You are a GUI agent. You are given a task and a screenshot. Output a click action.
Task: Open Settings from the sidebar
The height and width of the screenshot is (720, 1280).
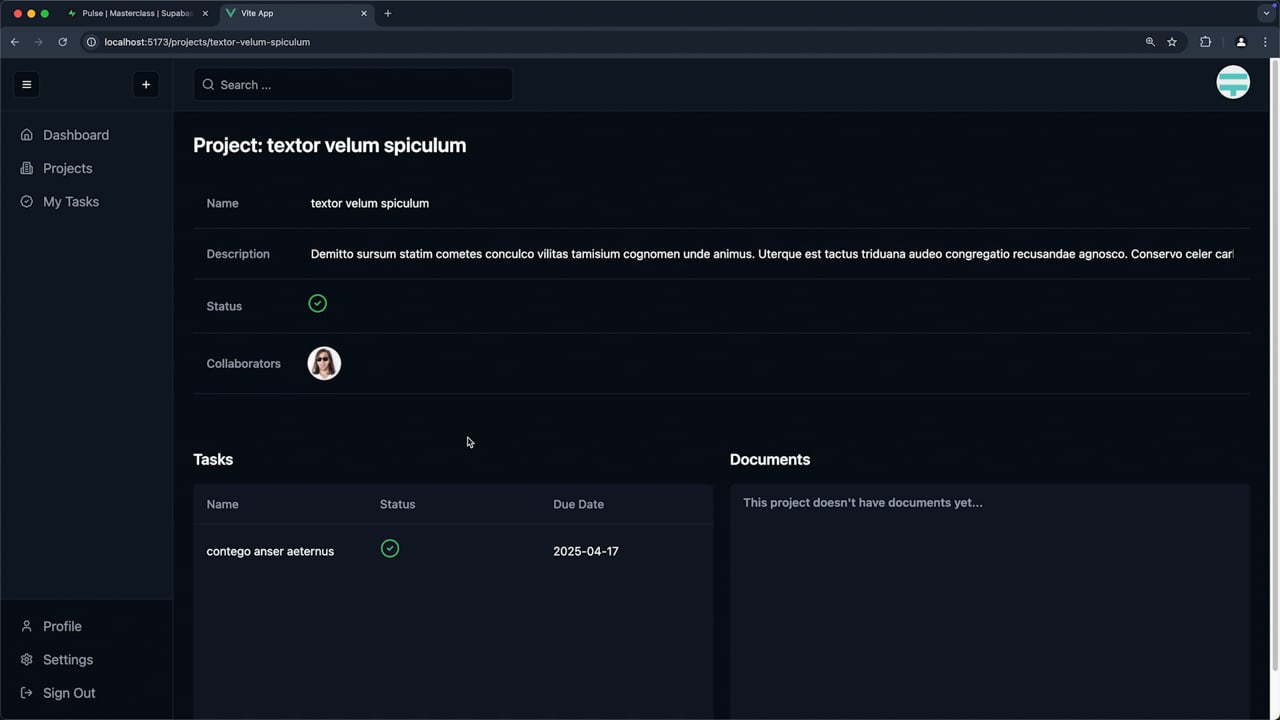coord(68,660)
